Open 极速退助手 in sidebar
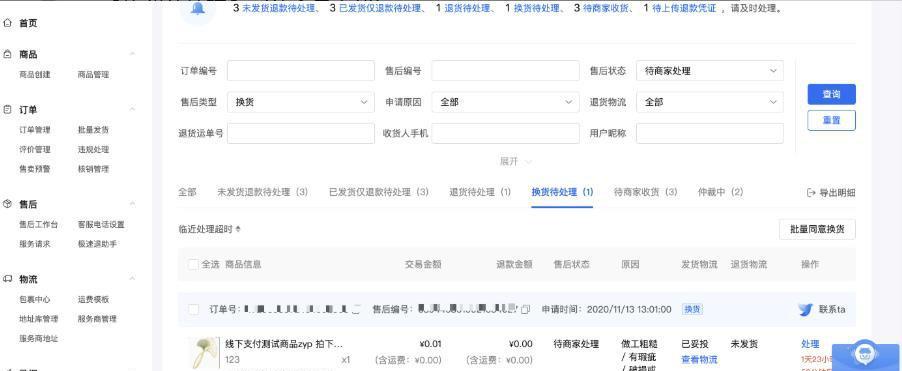This screenshot has width=902, height=371. (x=97, y=244)
